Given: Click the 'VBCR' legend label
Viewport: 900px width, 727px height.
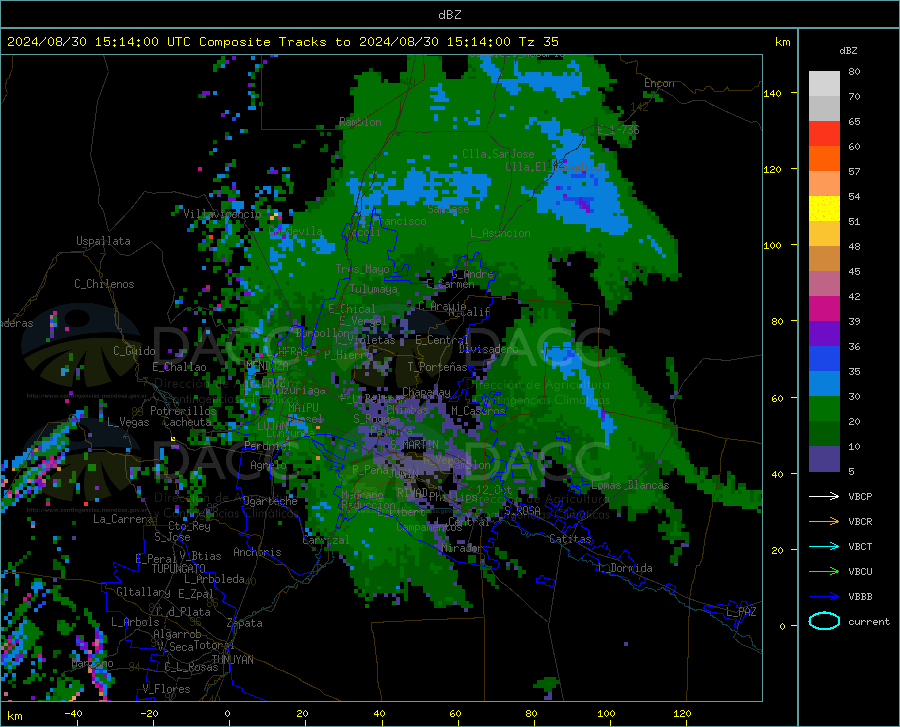Looking at the screenshot, I should click(860, 522).
